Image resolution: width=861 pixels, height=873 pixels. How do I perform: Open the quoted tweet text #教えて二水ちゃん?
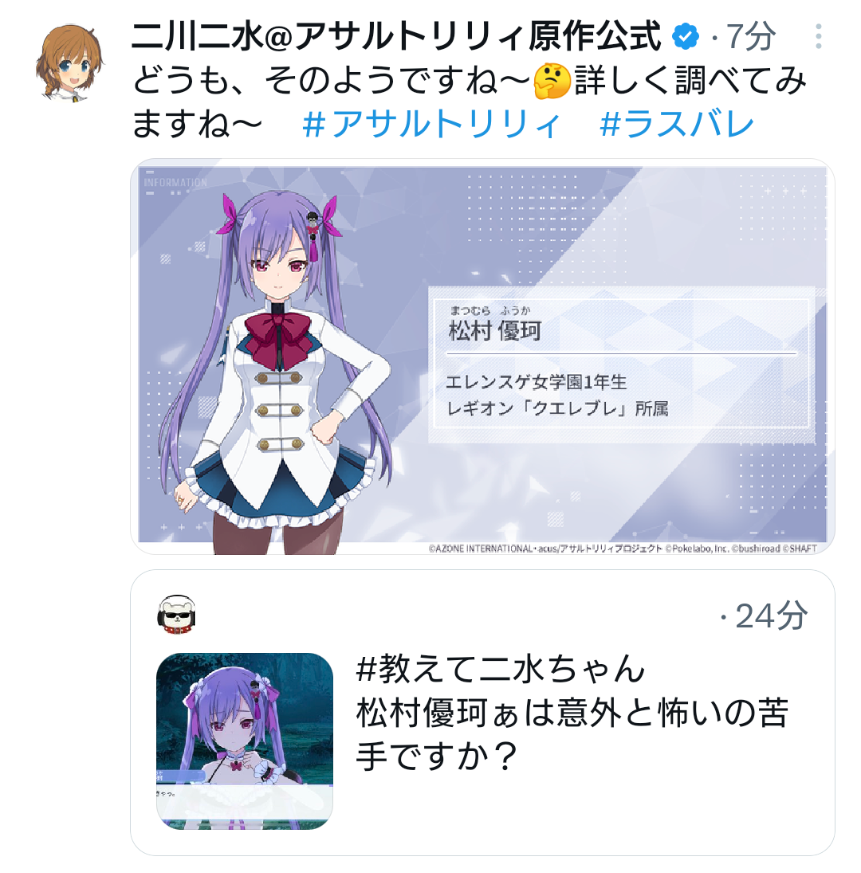pyautogui.click(x=500, y=669)
